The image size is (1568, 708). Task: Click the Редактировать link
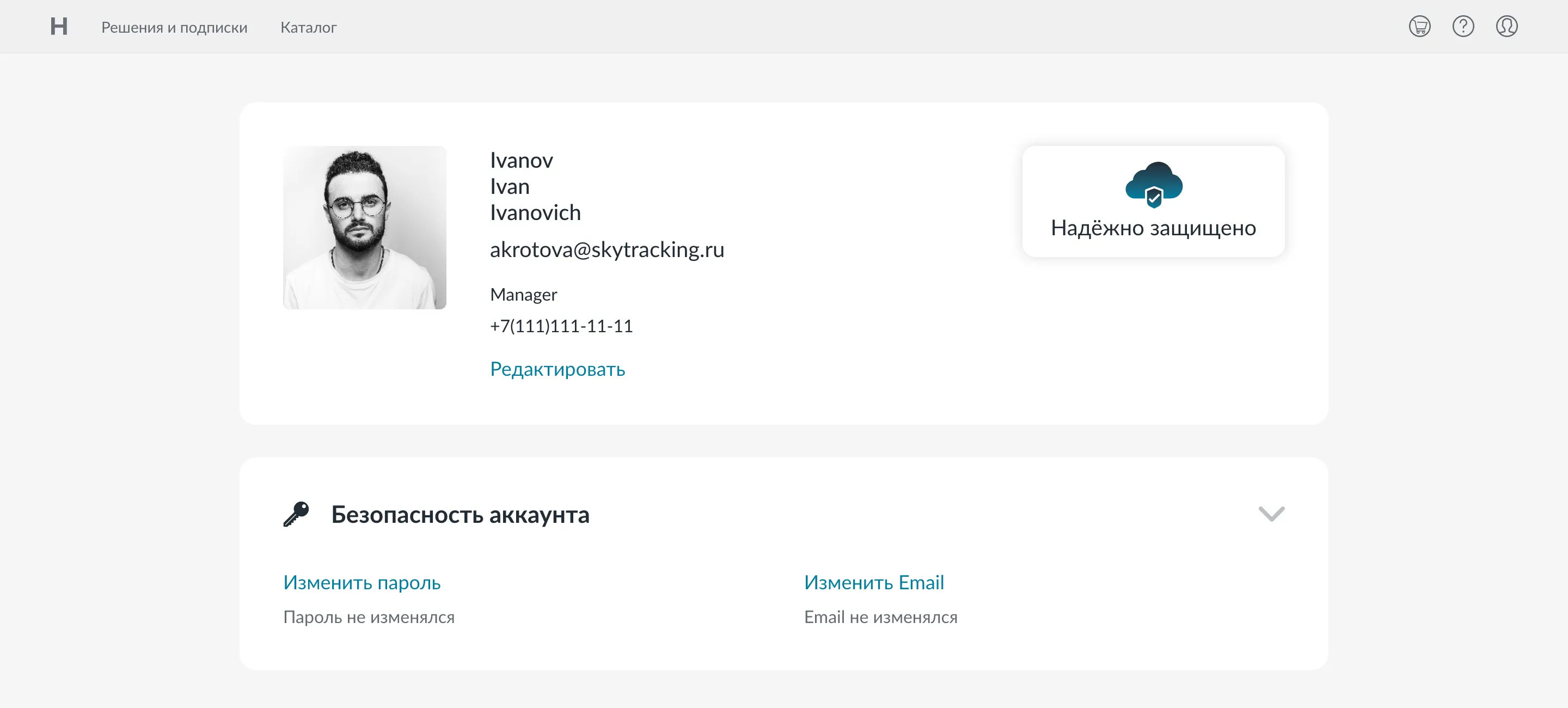[557, 369]
